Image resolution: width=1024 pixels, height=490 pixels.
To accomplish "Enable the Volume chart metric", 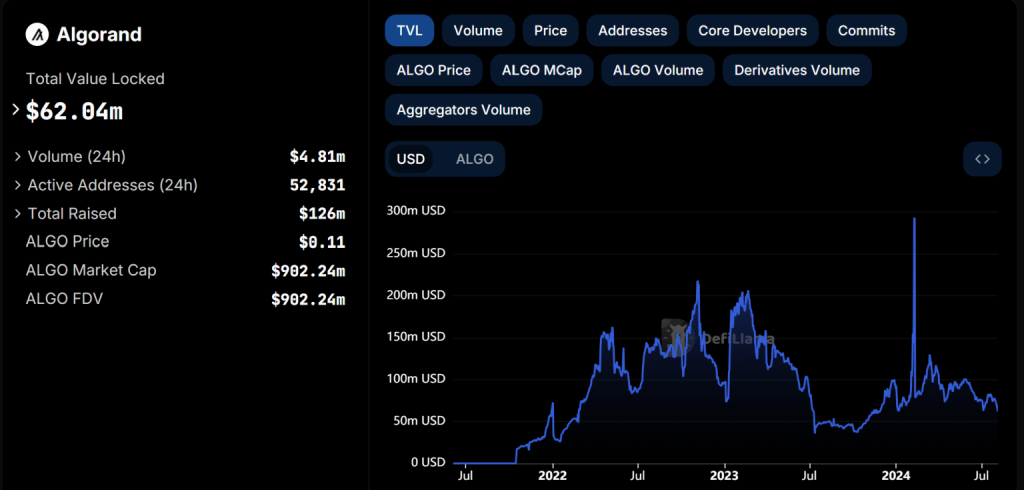I will coord(478,31).
